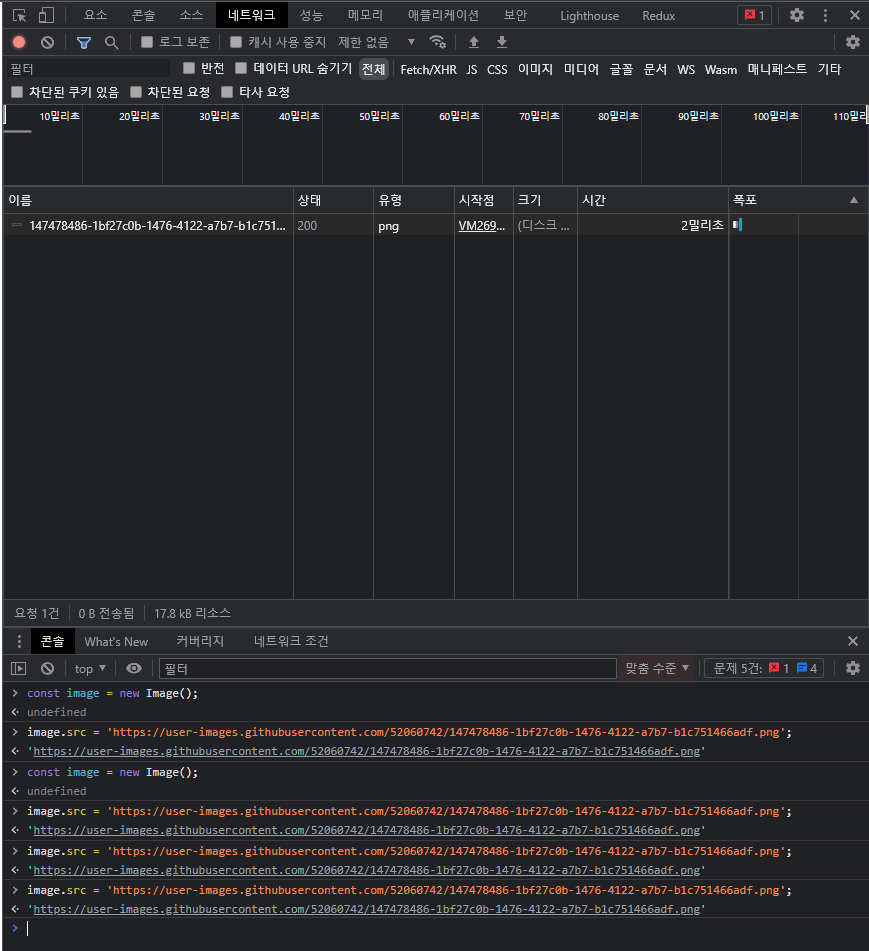The height and width of the screenshot is (951, 869).
Task: Toggle 차단된 요청 checkbox
Action: click(x=136, y=92)
